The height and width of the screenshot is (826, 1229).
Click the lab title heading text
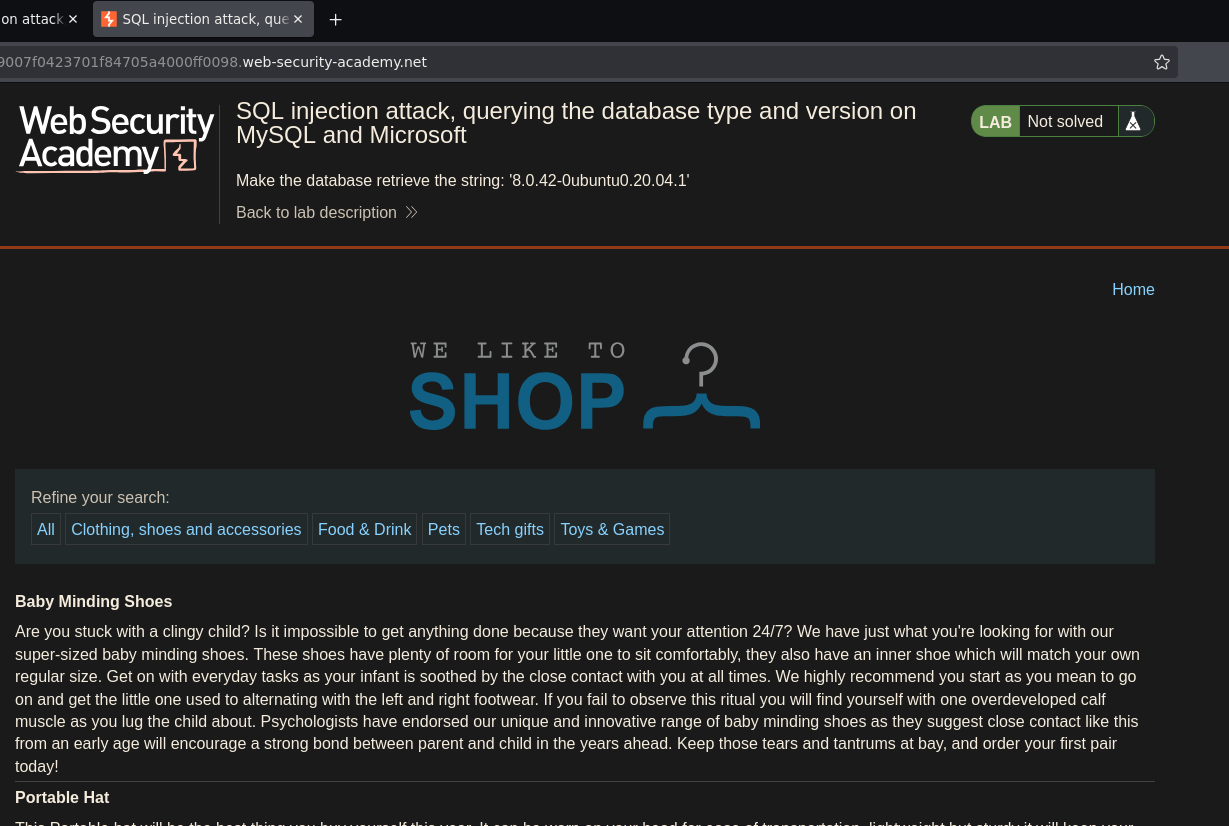point(576,123)
